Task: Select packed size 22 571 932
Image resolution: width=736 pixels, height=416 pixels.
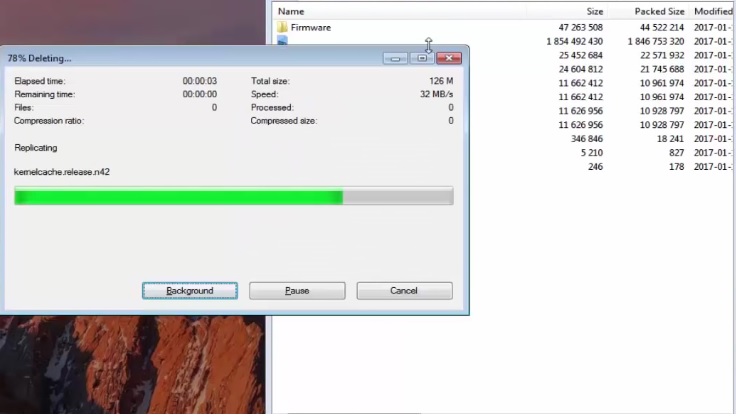Action: pos(662,55)
